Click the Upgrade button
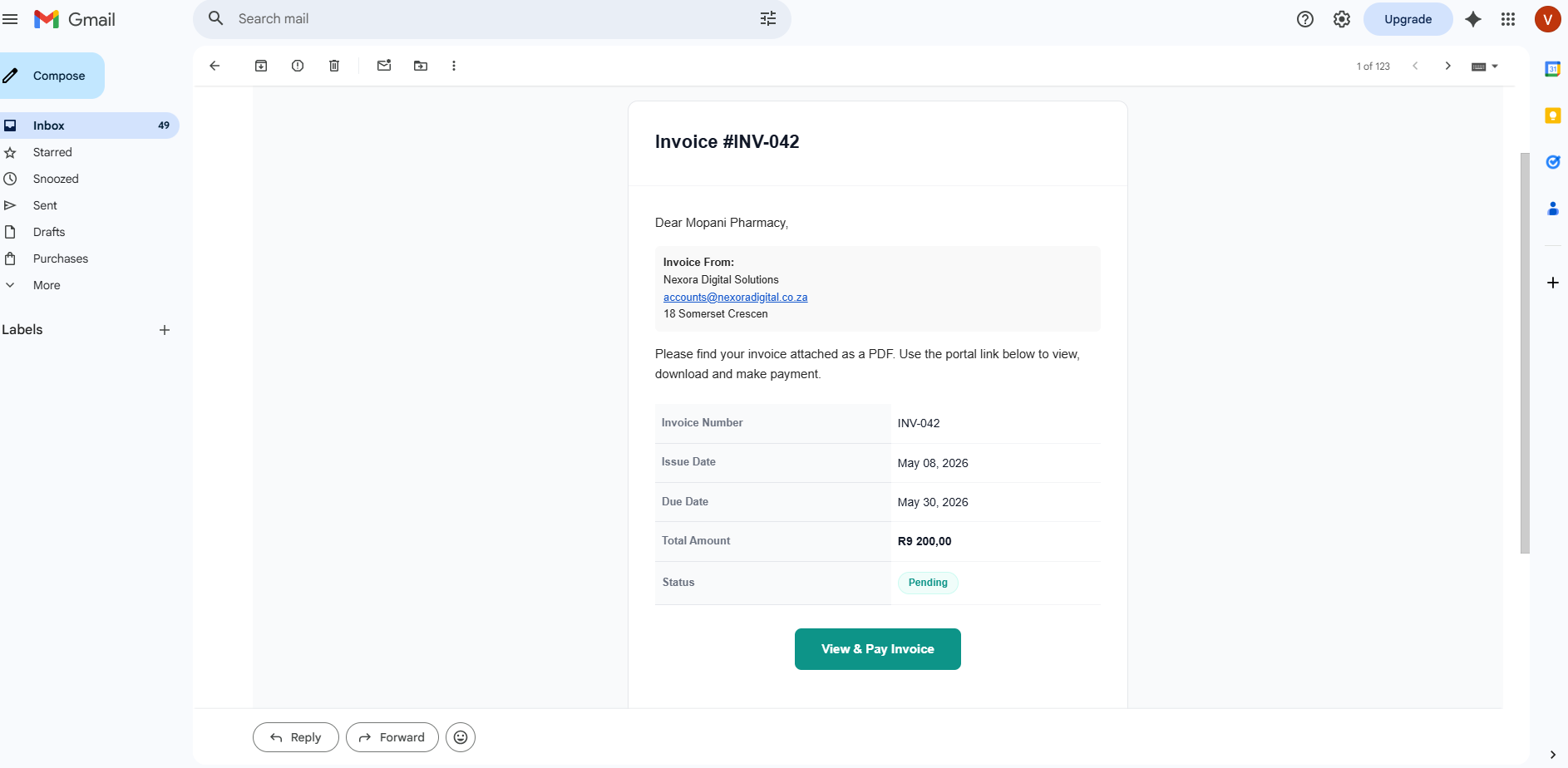This screenshot has width=1568, height=768. 1408,19
